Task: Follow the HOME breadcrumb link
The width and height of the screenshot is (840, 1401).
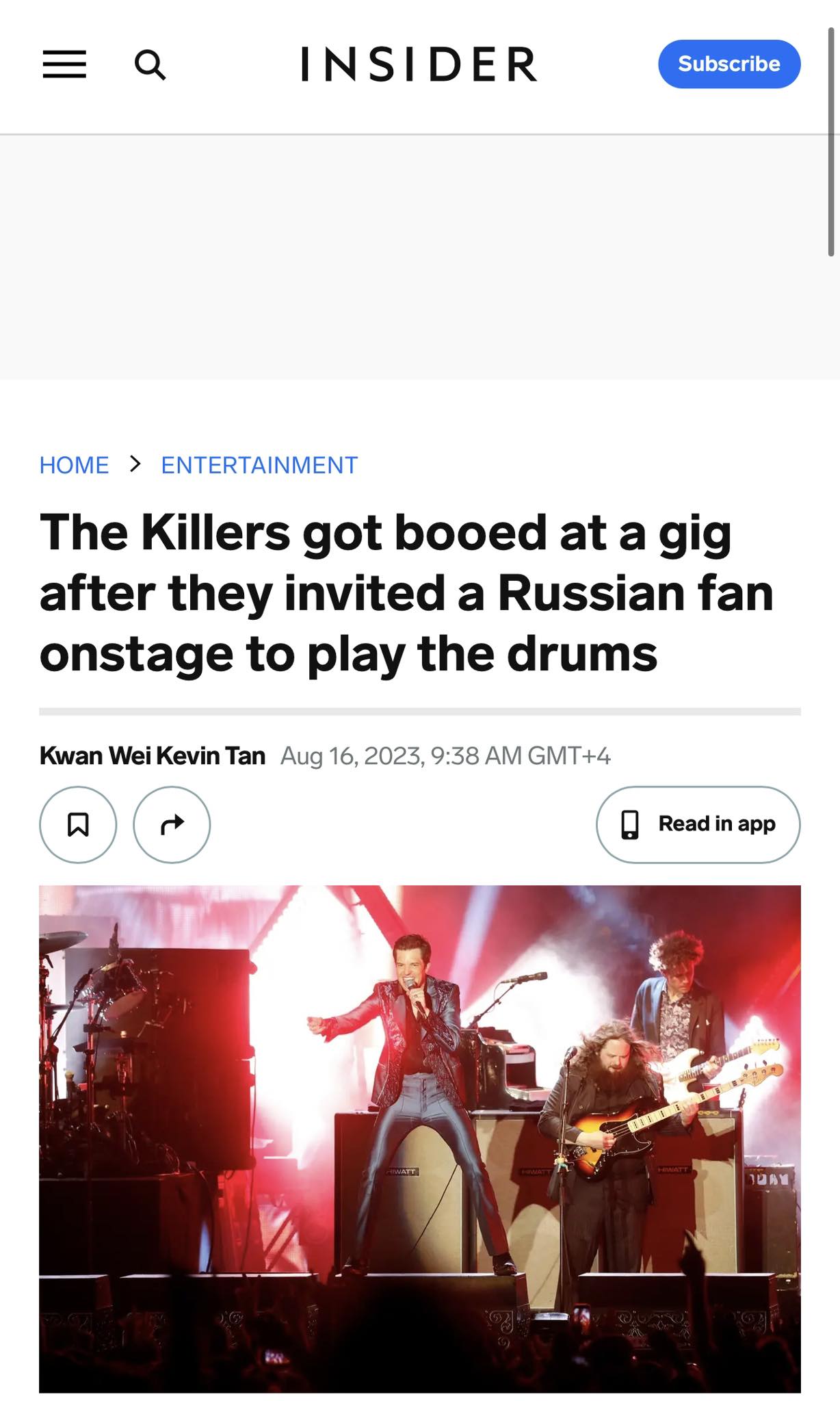Action: (x=74, y=465)
